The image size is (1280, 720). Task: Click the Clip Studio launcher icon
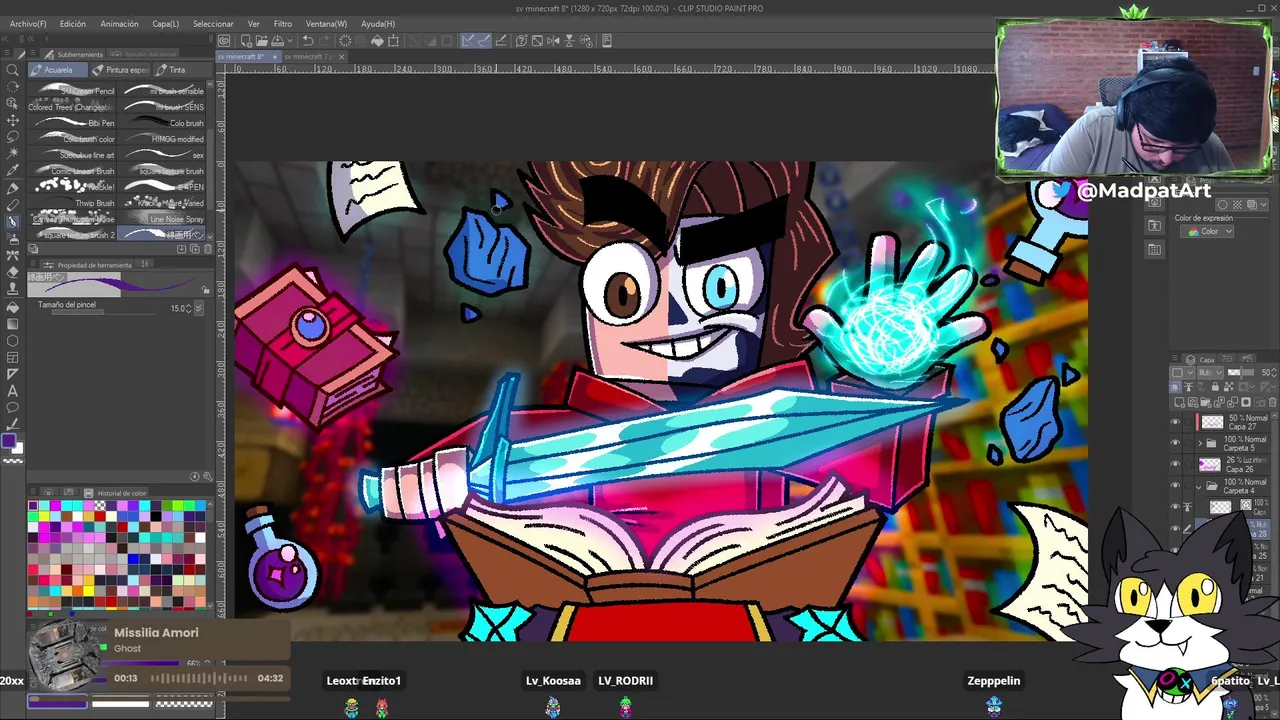click(x=224, y=41)
